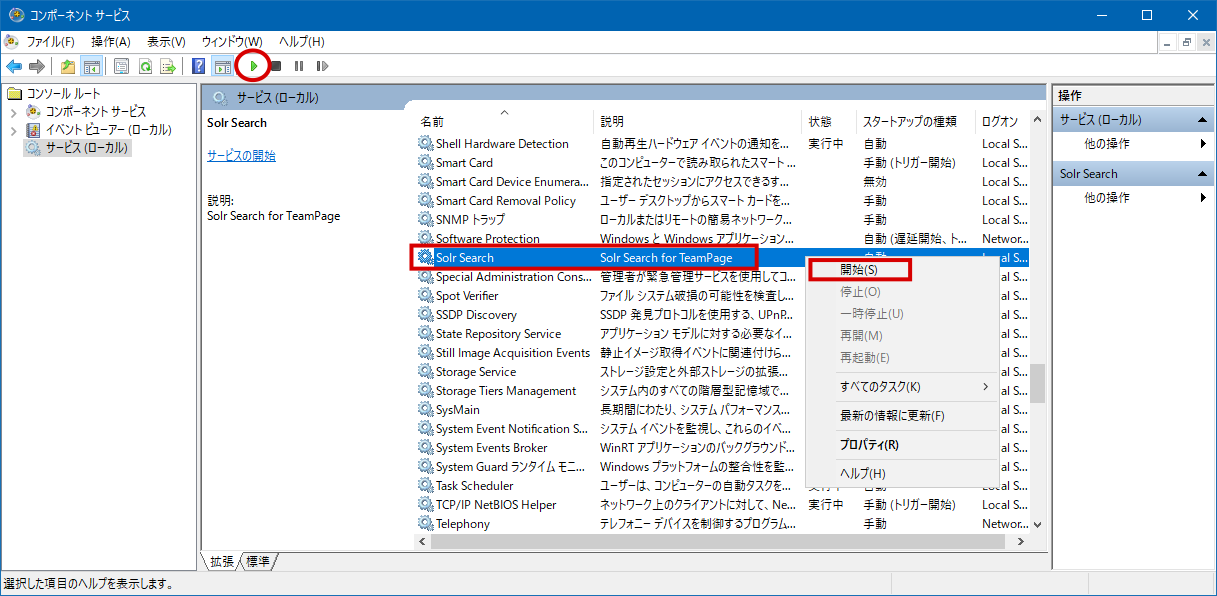Toggle the Show/Hide Console Tree toolbar button
Screen dimensions: 1217x596
91,66
